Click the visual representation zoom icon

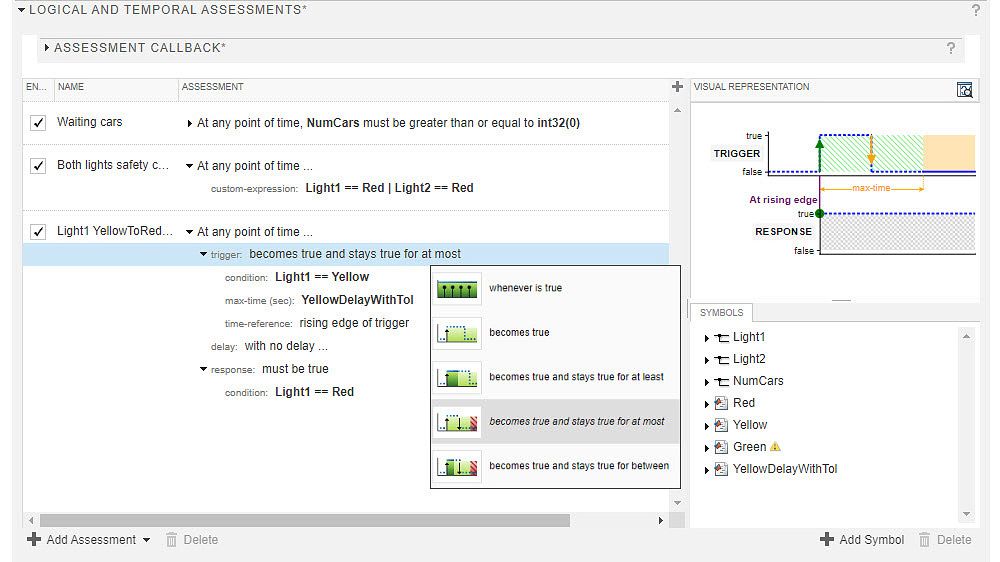click(x=964, y=90)
